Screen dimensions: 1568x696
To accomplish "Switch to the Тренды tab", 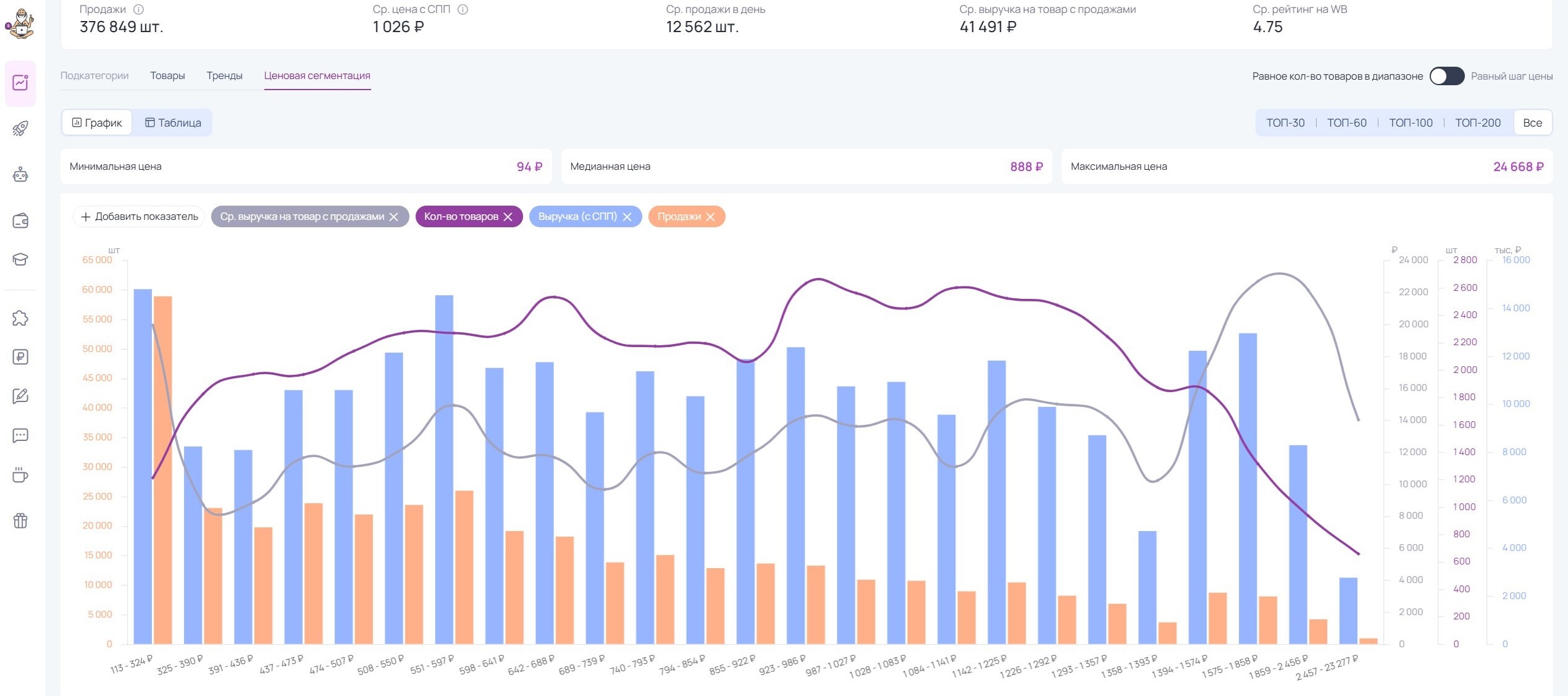I will [x=224, y=75].
